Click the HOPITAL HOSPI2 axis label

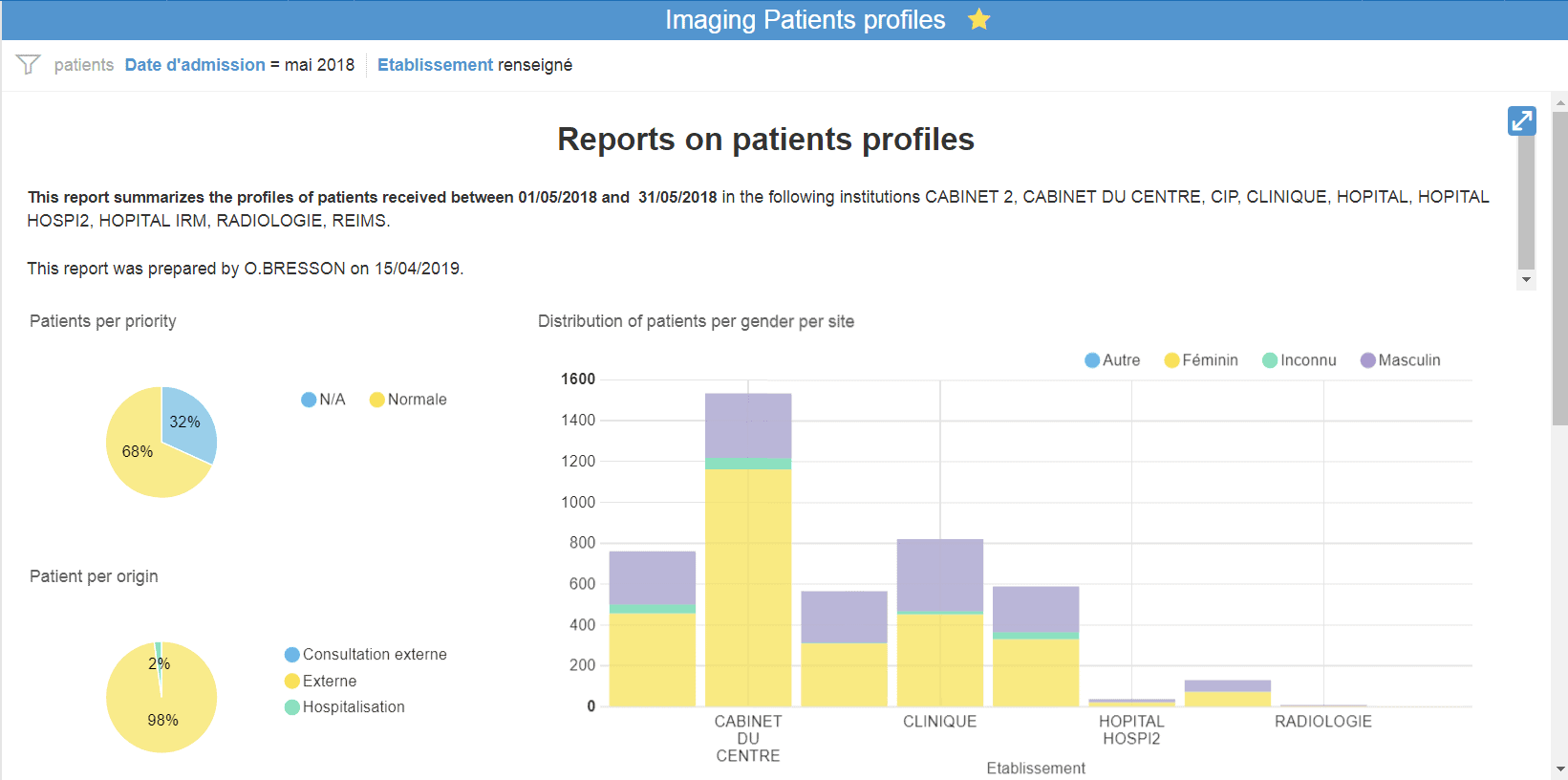click(1131, 730)
